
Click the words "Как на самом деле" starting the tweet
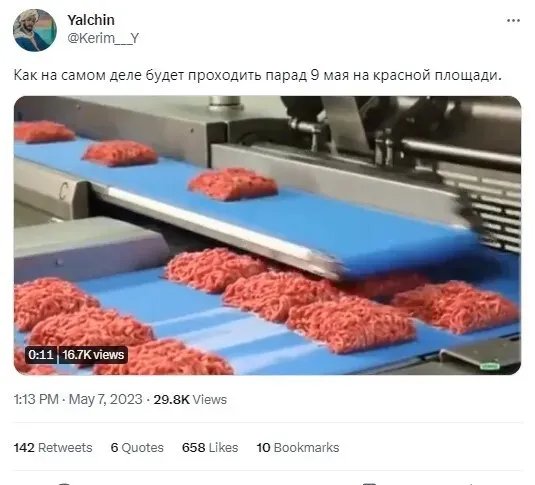pos(77,75)
